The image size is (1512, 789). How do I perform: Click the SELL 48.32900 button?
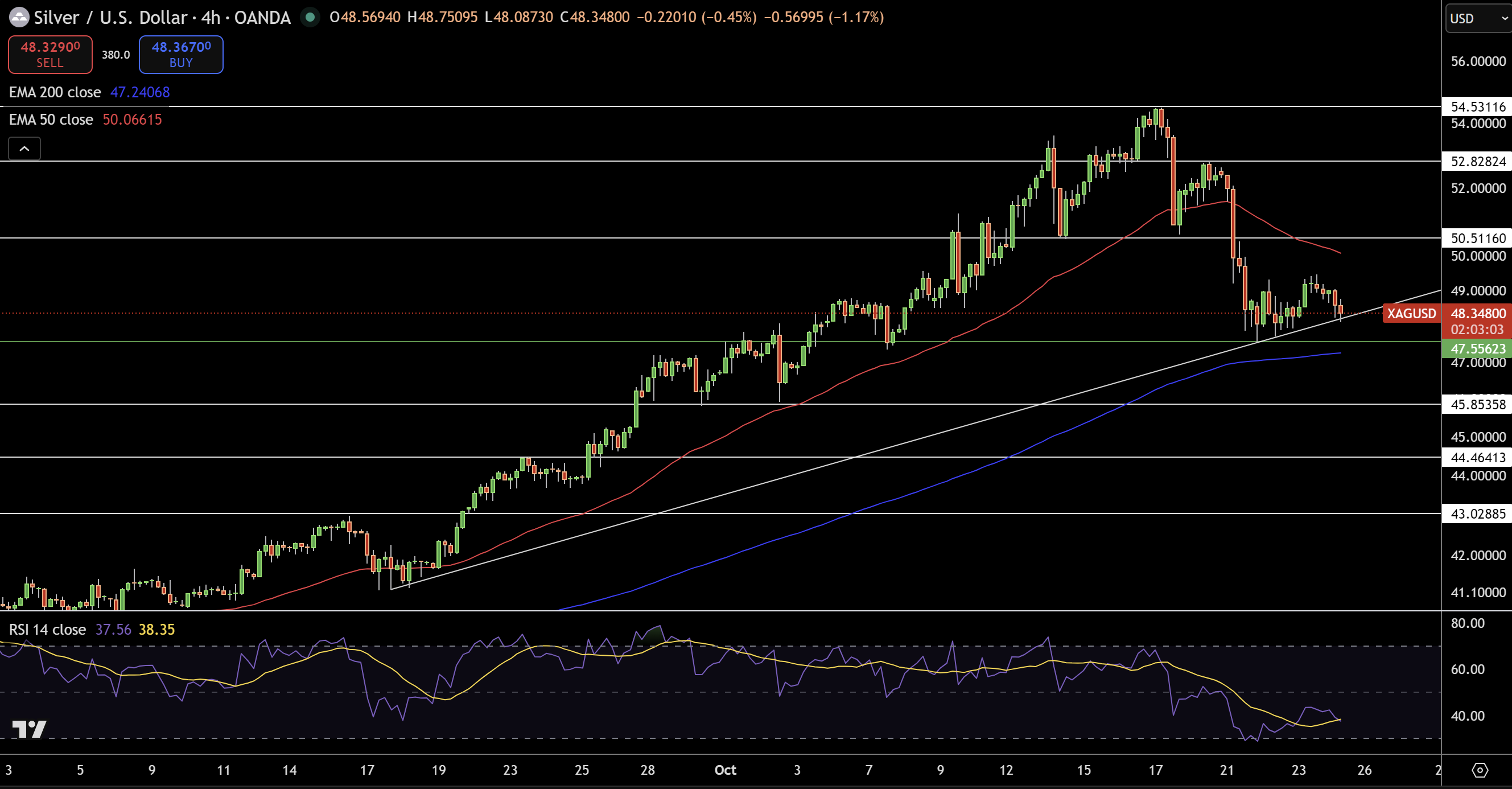tap(50, 54)
